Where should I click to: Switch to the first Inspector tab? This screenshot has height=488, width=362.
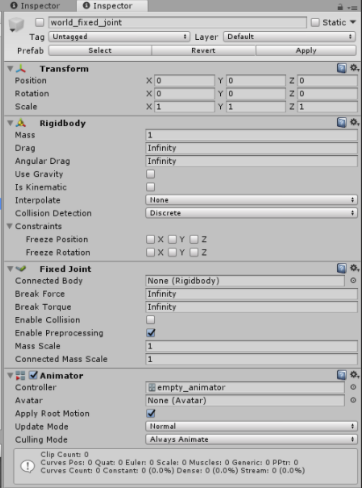[x=35, y=6]
